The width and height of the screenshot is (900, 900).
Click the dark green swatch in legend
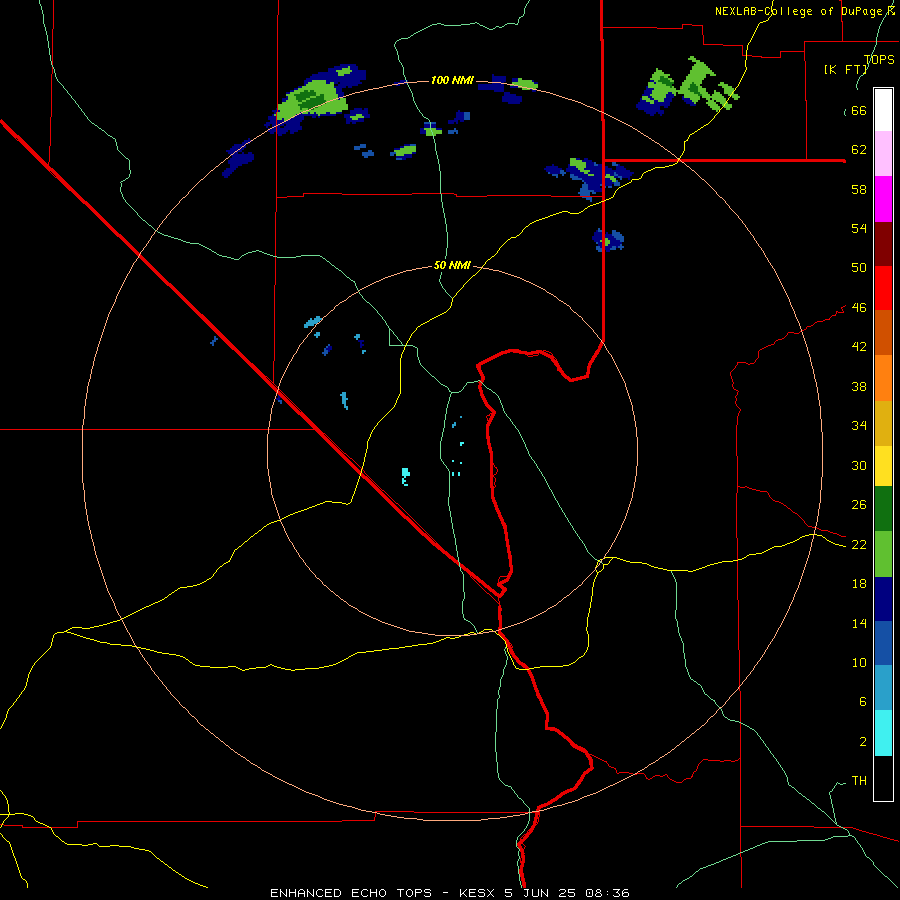tap(883, 509)
